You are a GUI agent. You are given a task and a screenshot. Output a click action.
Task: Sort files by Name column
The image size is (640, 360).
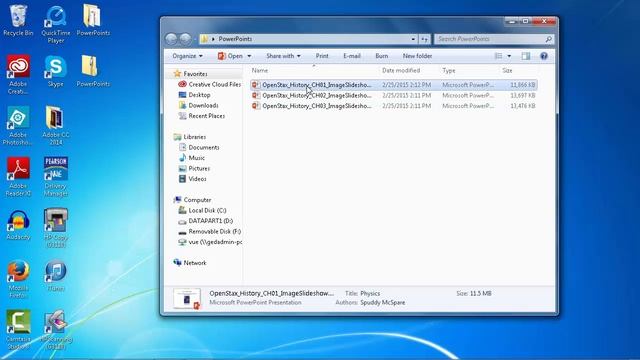(260, 70)
